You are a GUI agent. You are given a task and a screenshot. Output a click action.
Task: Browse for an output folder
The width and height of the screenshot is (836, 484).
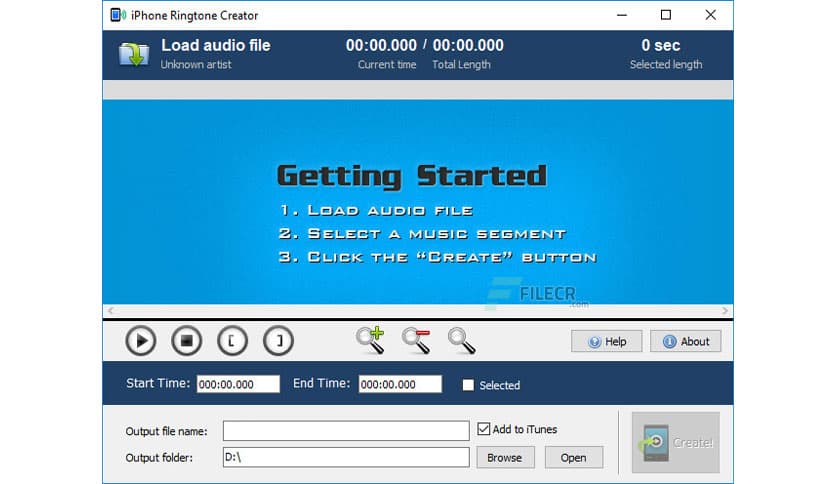click(x=505, y=457)
